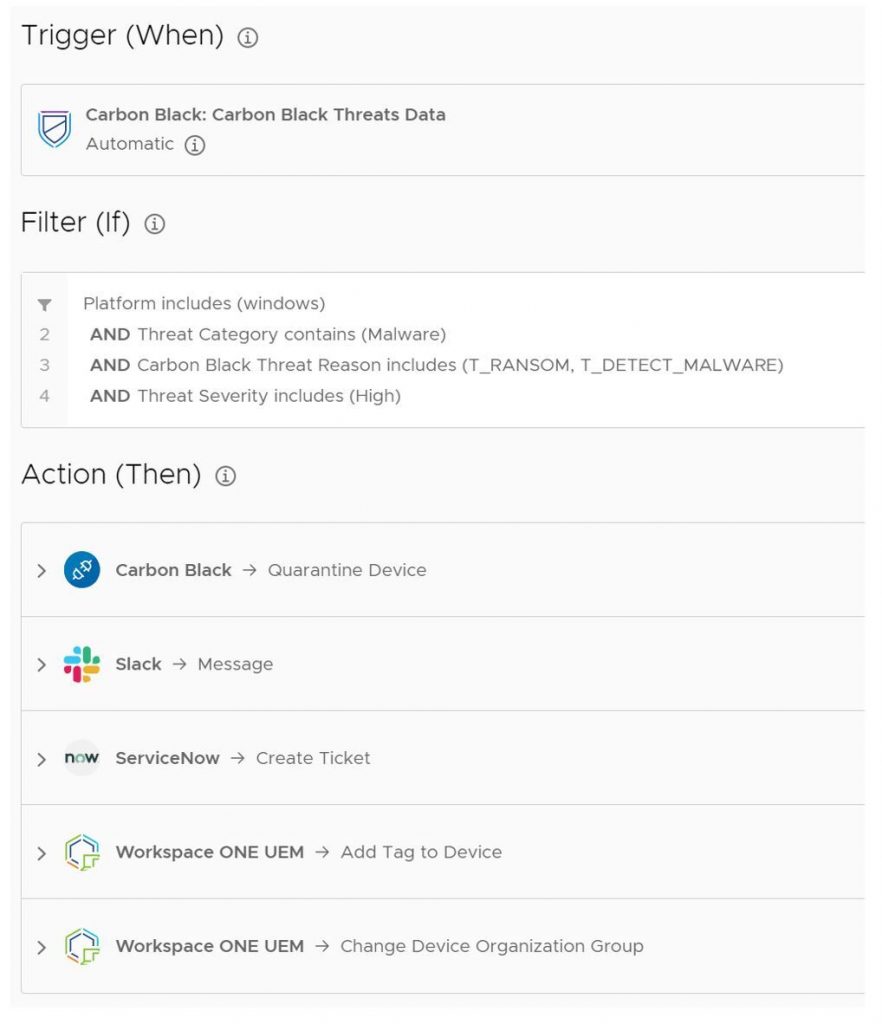Click the blue Carbon Black action icon
The width and height of the screenshot is (882, 1024).
pos(82,570)
